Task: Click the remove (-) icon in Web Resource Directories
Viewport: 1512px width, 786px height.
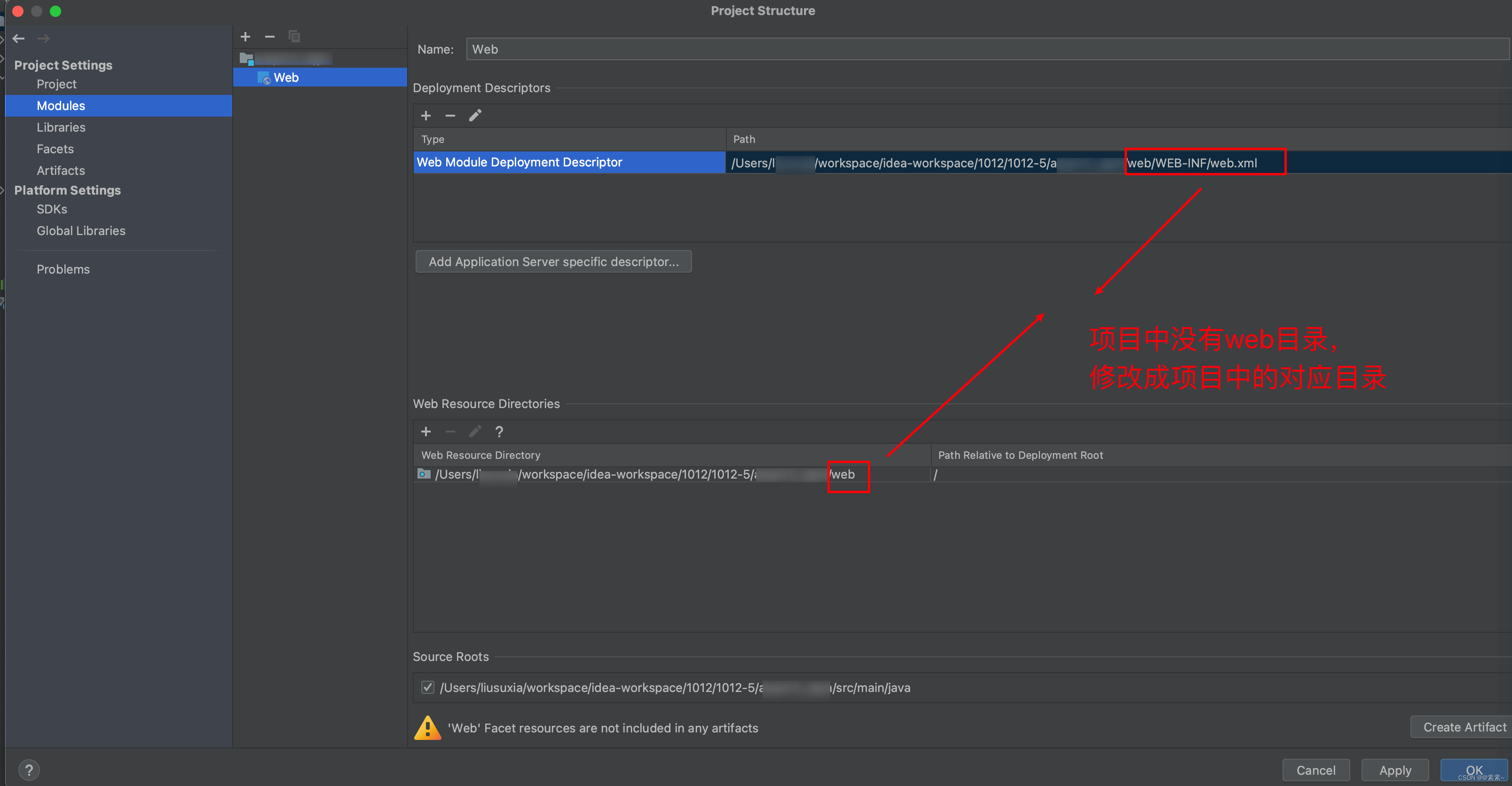Action: pyautogui.click(x=449, y=432)
